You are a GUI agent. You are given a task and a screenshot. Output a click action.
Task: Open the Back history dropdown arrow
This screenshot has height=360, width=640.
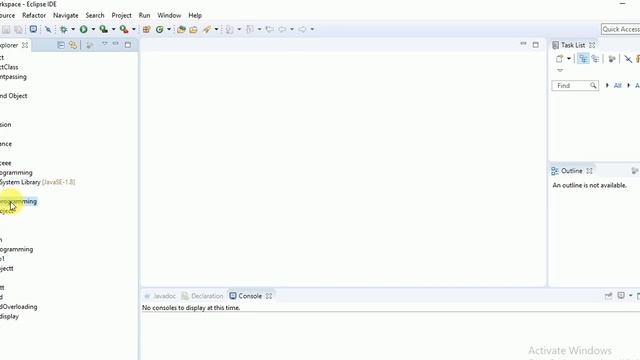point(292,29)
